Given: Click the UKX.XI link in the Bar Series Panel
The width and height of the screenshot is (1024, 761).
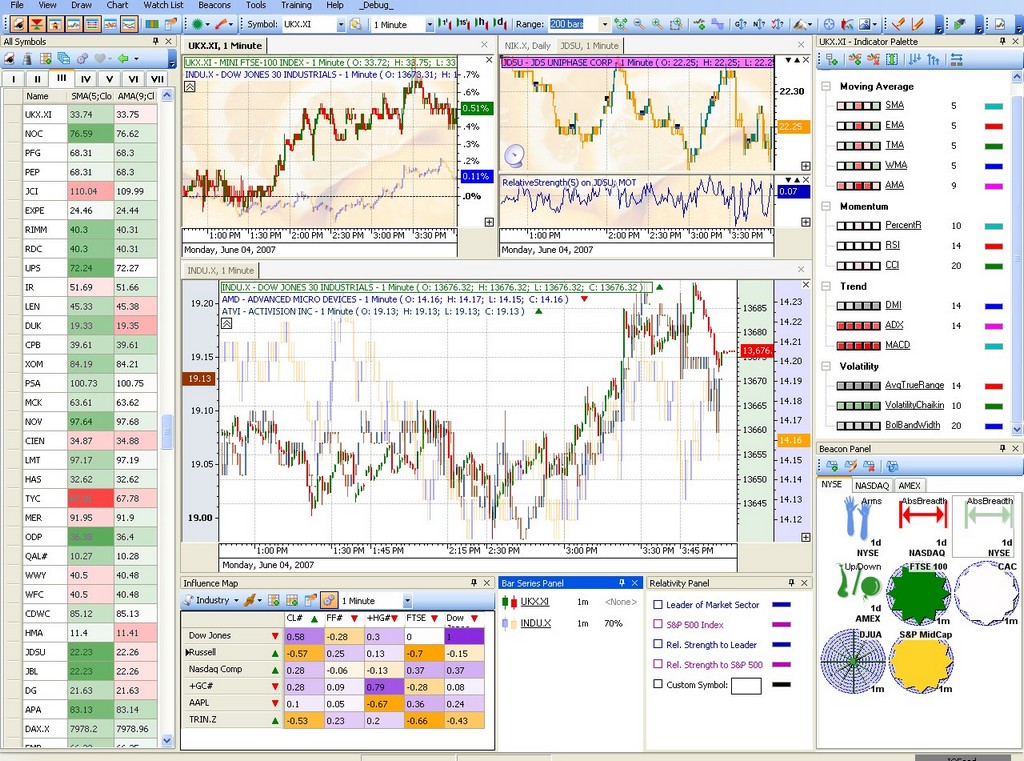Looking at the screenshot, I should coord(534,602).
